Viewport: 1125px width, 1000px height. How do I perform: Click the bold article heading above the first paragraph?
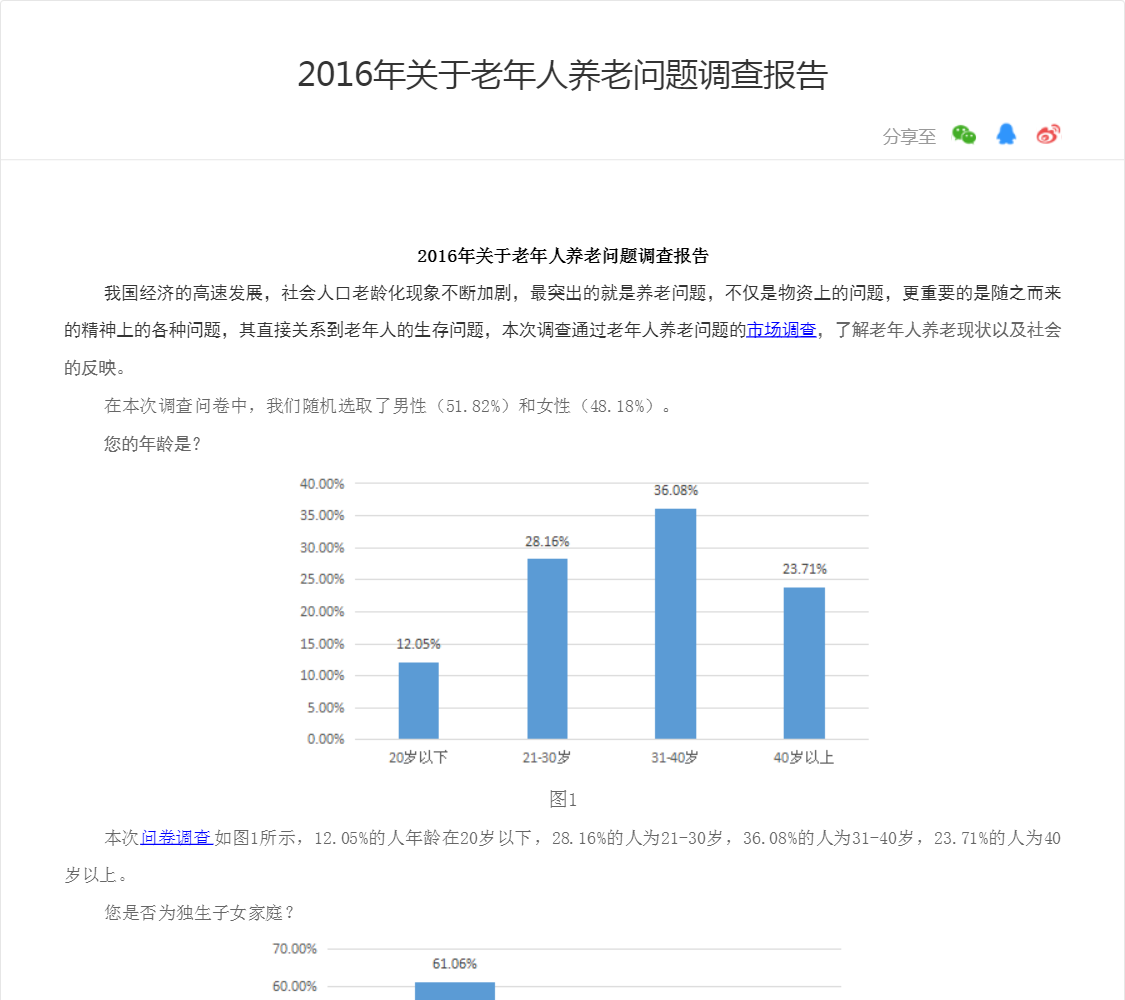562,255
